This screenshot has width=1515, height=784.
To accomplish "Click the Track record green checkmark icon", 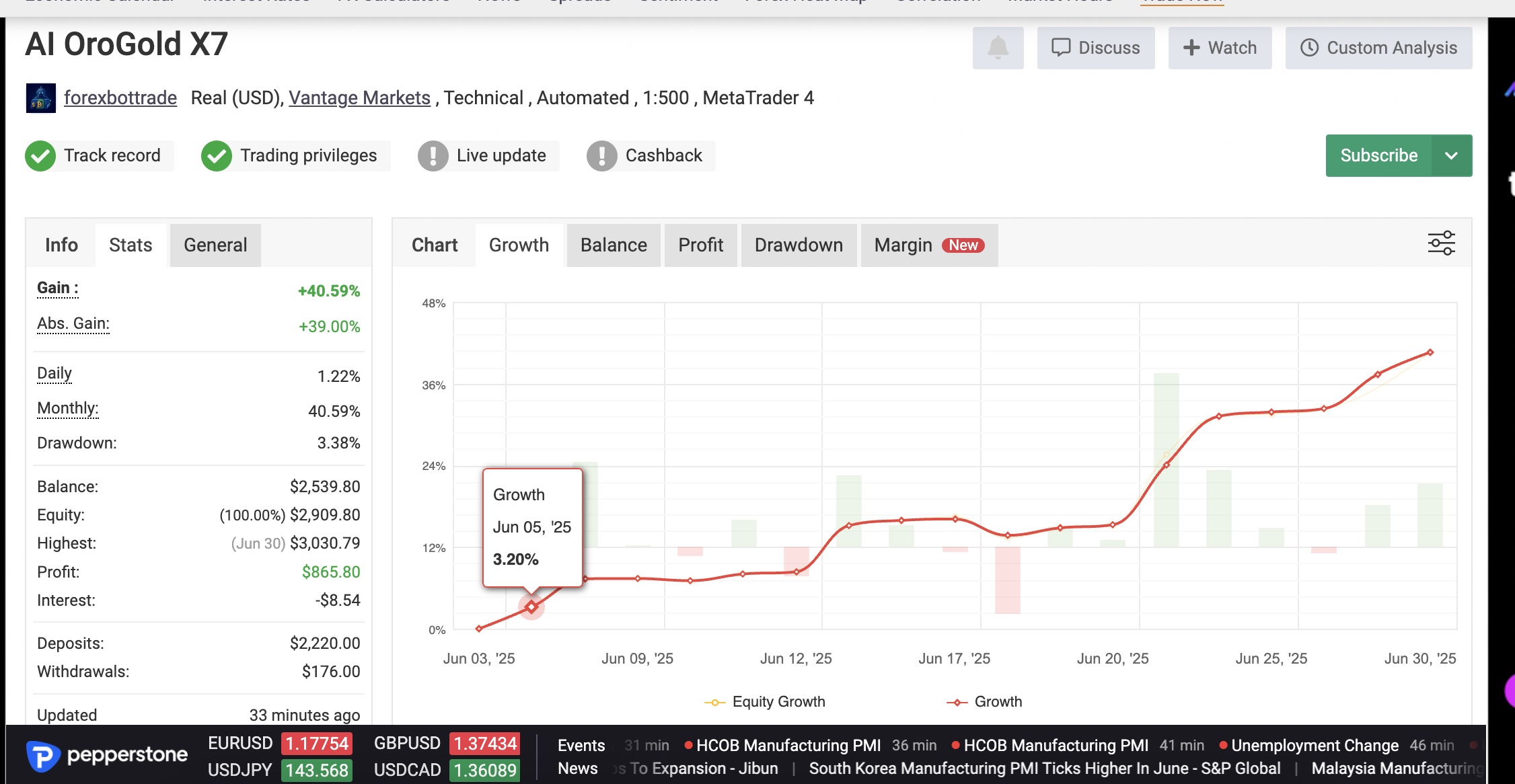I will (40, 156).
